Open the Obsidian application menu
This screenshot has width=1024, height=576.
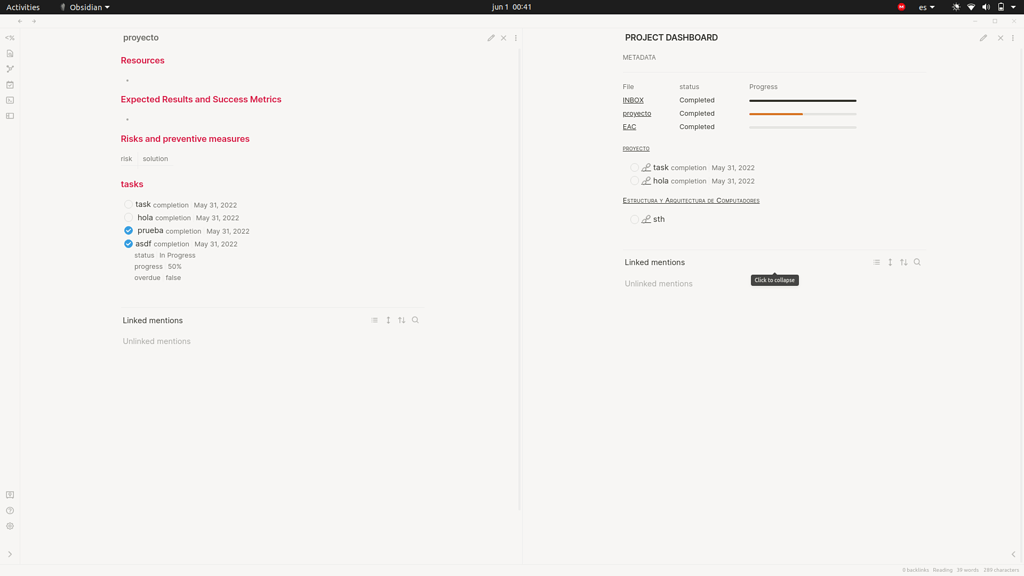pos(84,6)
